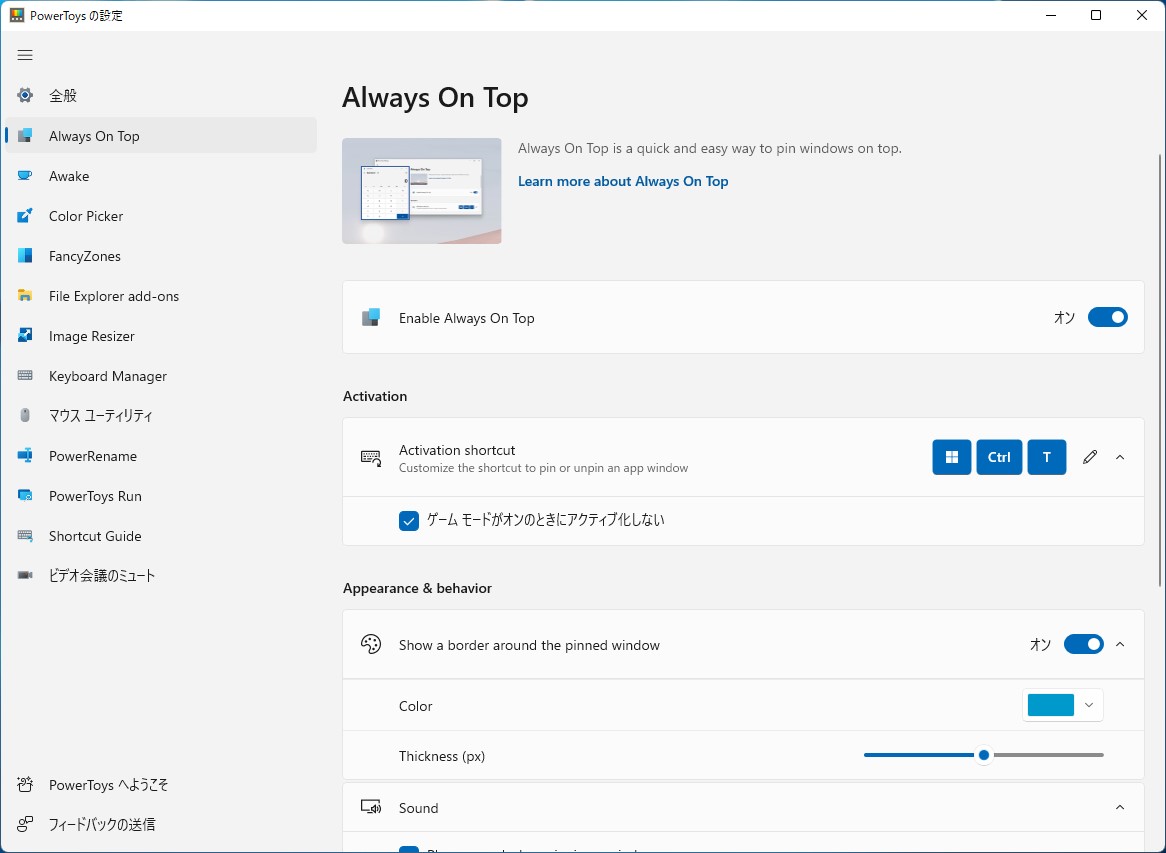Click the pencil icon to edit shortcut
Screen dimensions: 1166x853
(x=1090, y=457)
